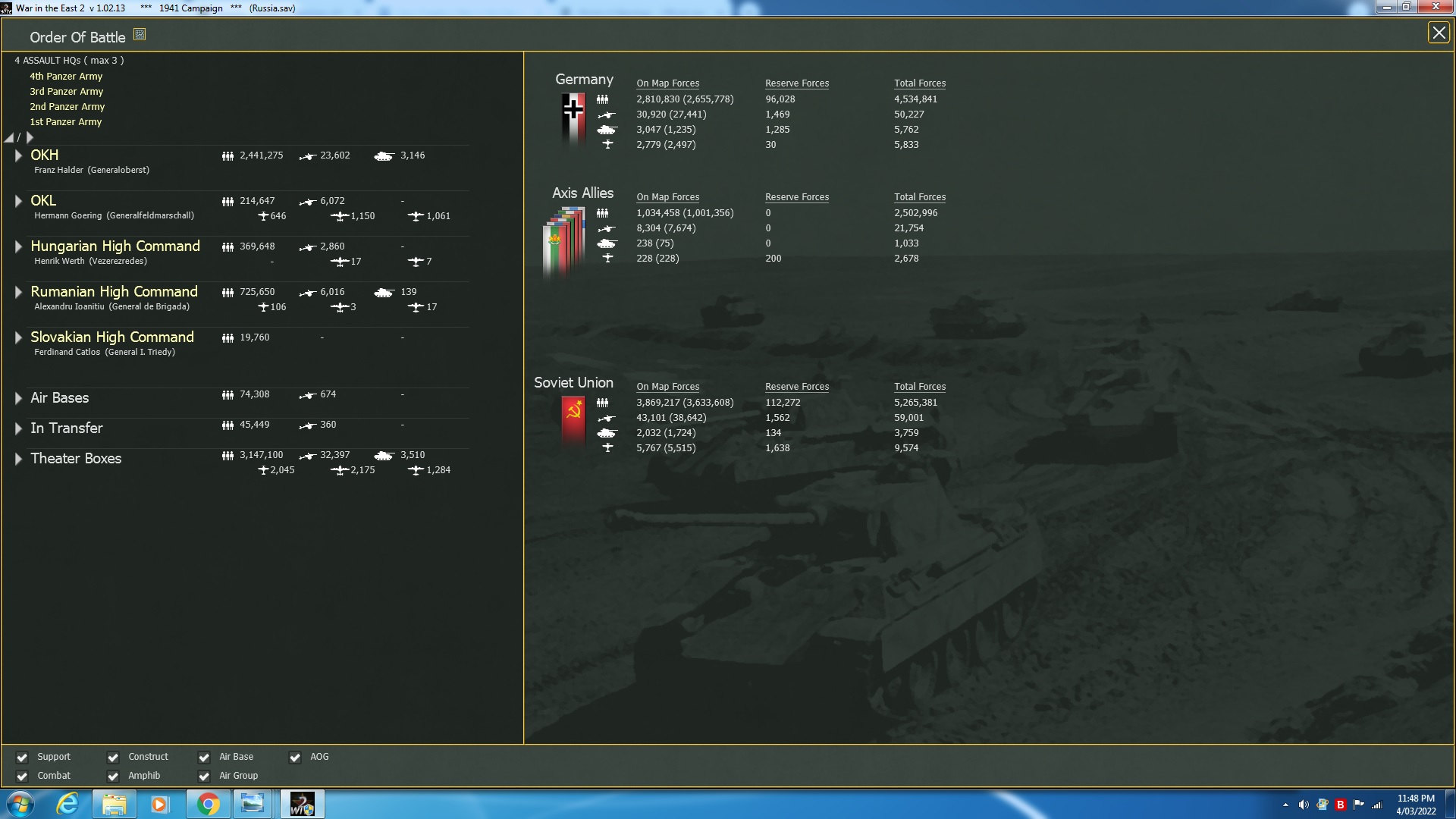Select Rumanian High Command name

114,292
